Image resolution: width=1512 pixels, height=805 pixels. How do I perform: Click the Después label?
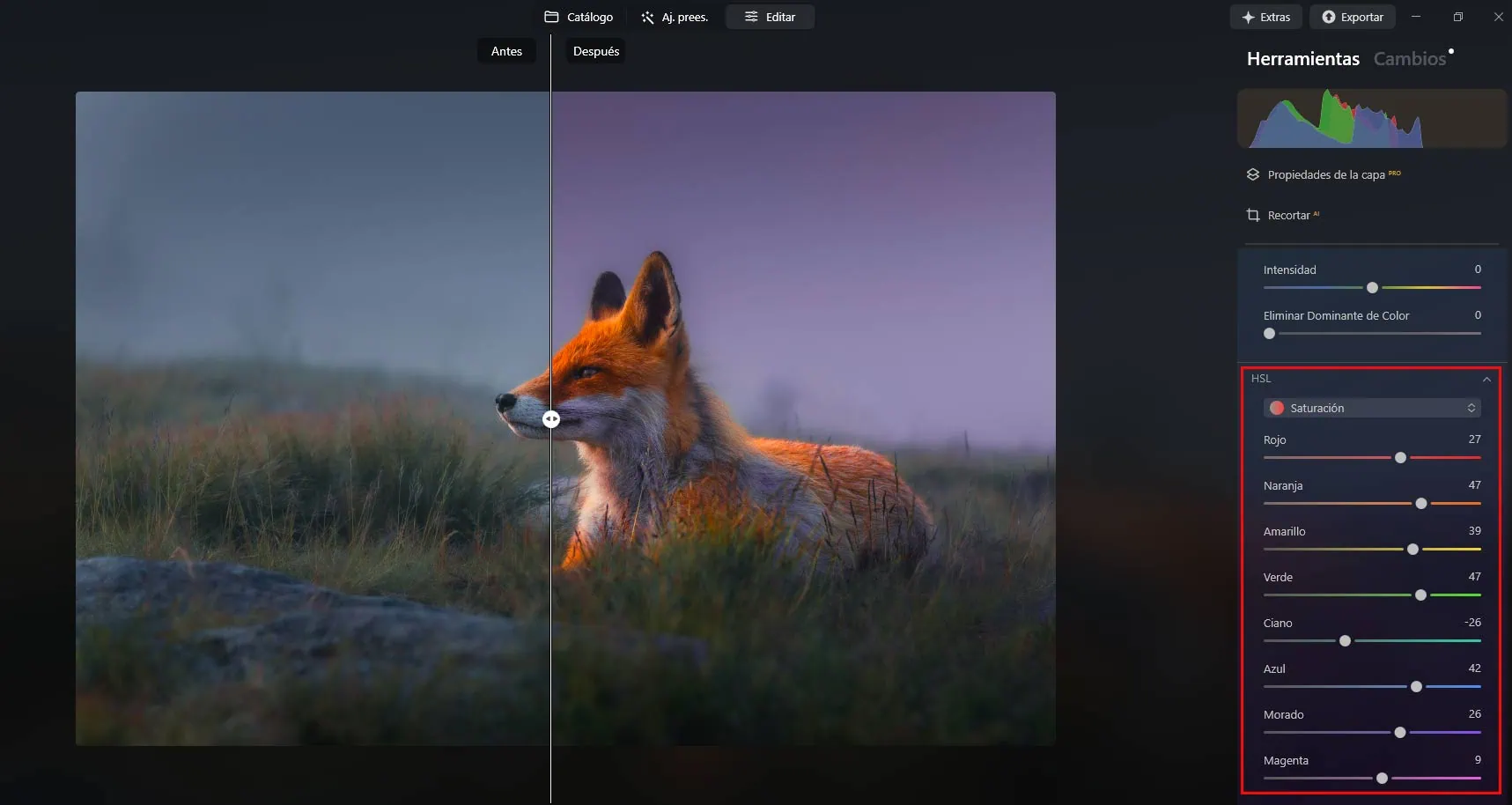pos(596,51)
